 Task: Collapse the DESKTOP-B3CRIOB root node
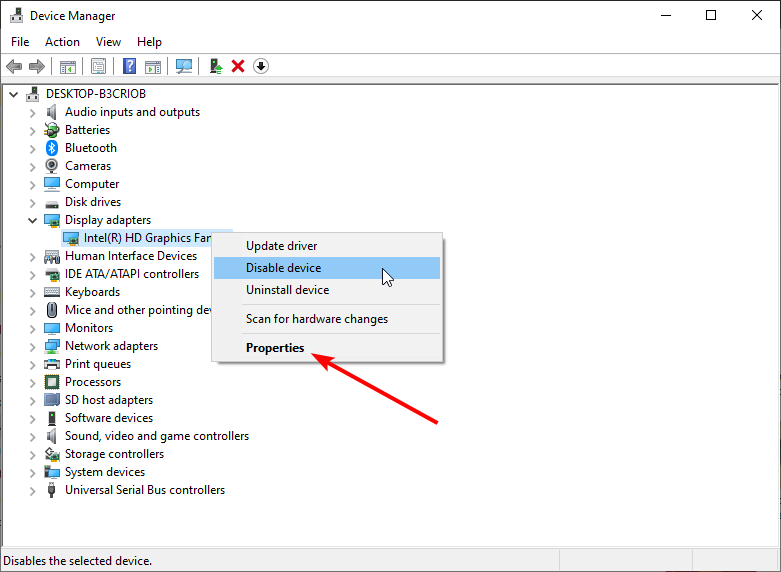[x=14, y=94]
